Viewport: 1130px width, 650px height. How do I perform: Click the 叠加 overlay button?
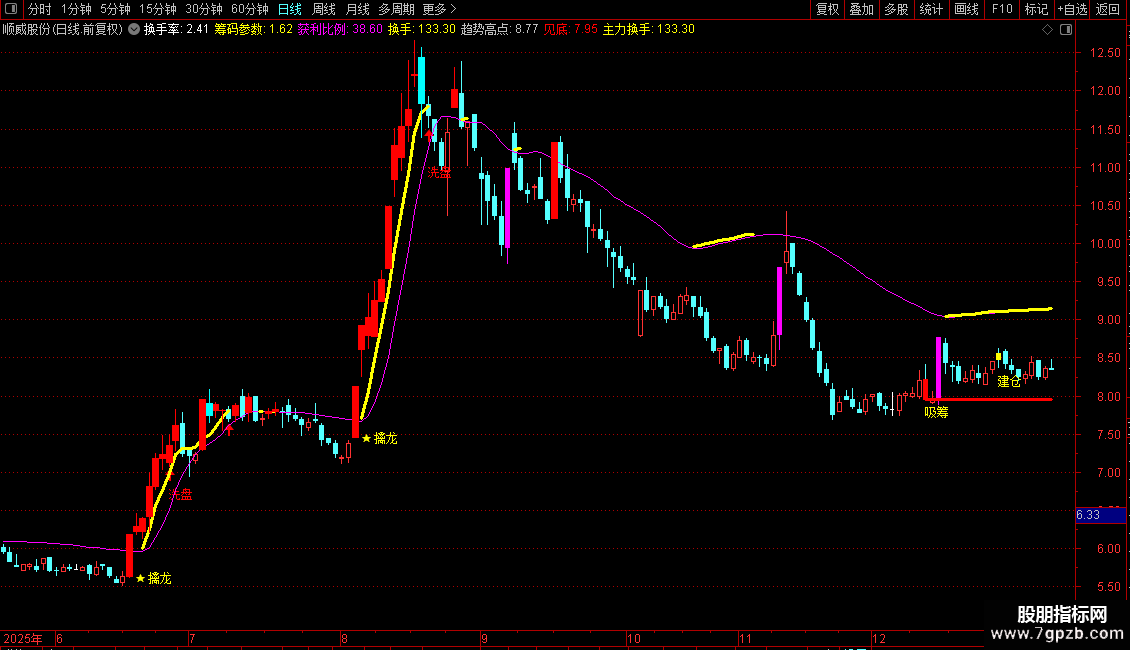click(x=861, y=9)
